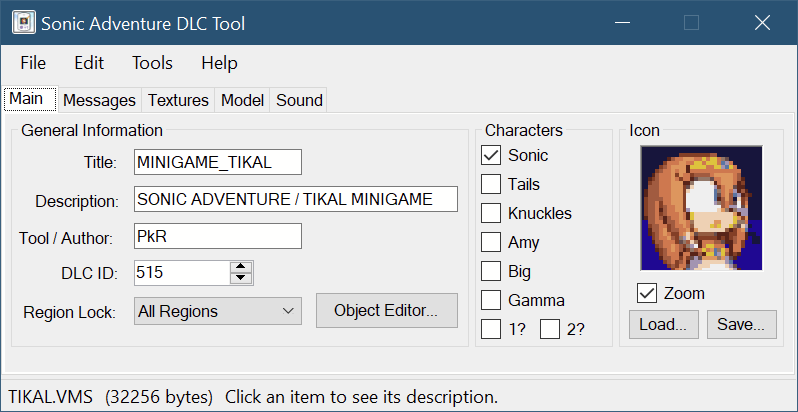Disable the icon Zoom checkbox
The image size is (798, 412).
(647, 293)
